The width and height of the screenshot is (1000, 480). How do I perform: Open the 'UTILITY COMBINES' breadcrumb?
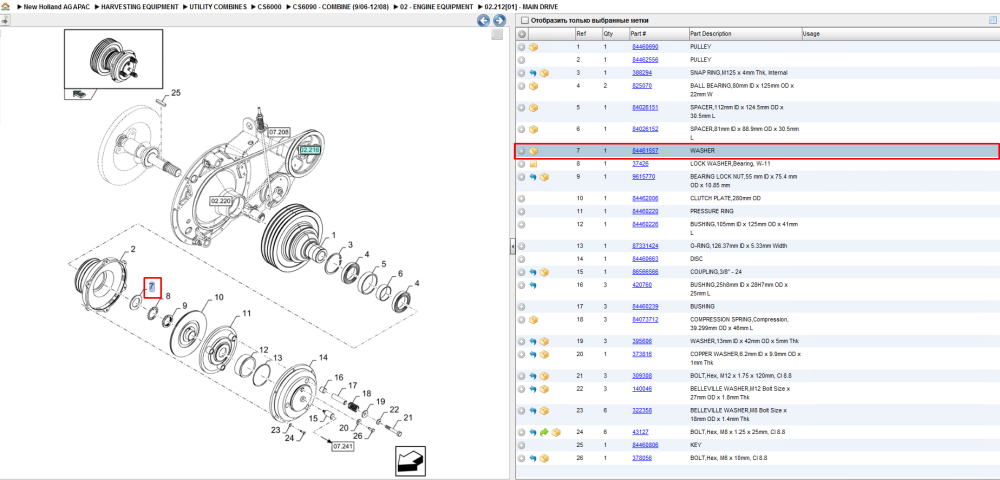[218, 6]
